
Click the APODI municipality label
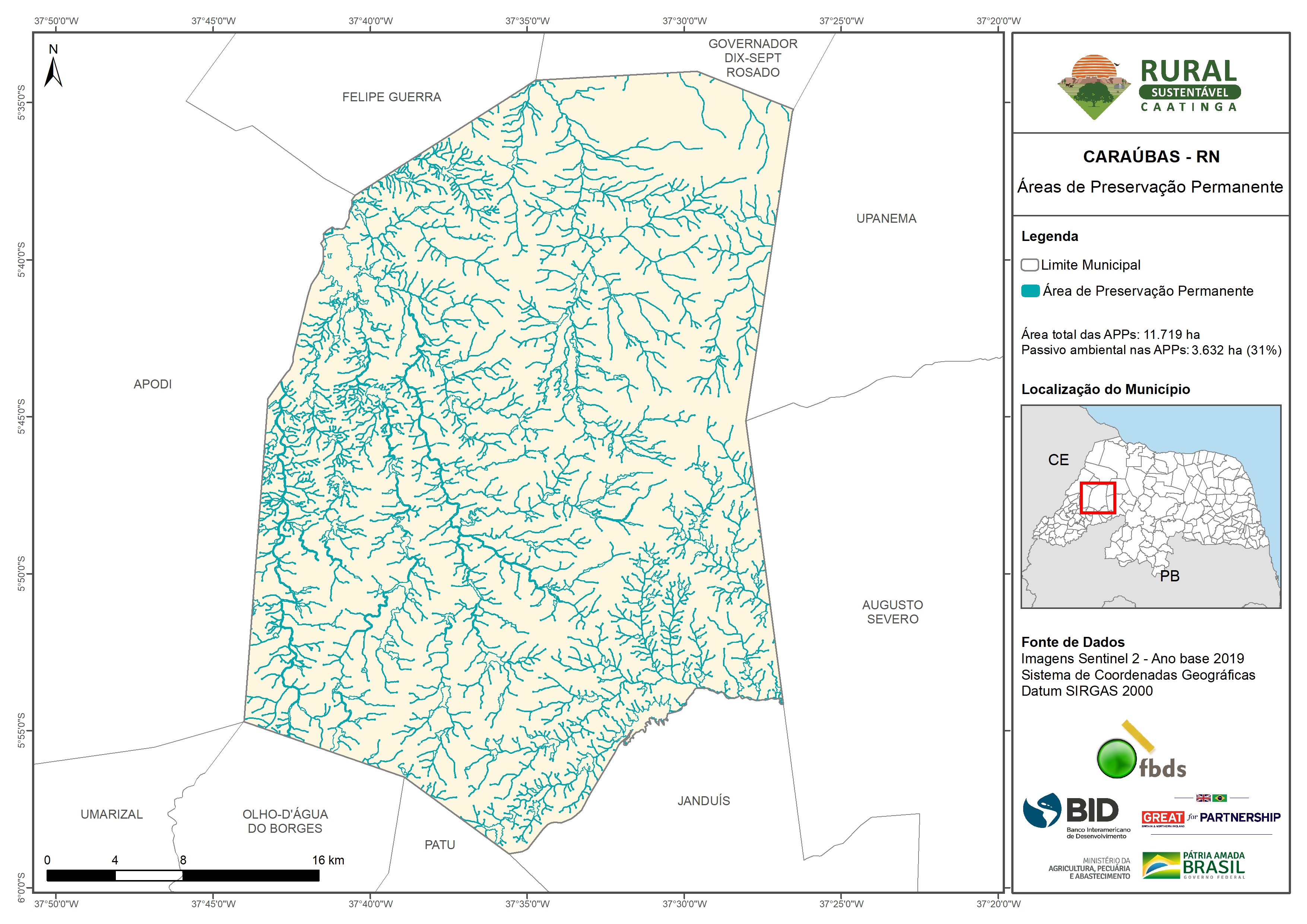point(153,384)
